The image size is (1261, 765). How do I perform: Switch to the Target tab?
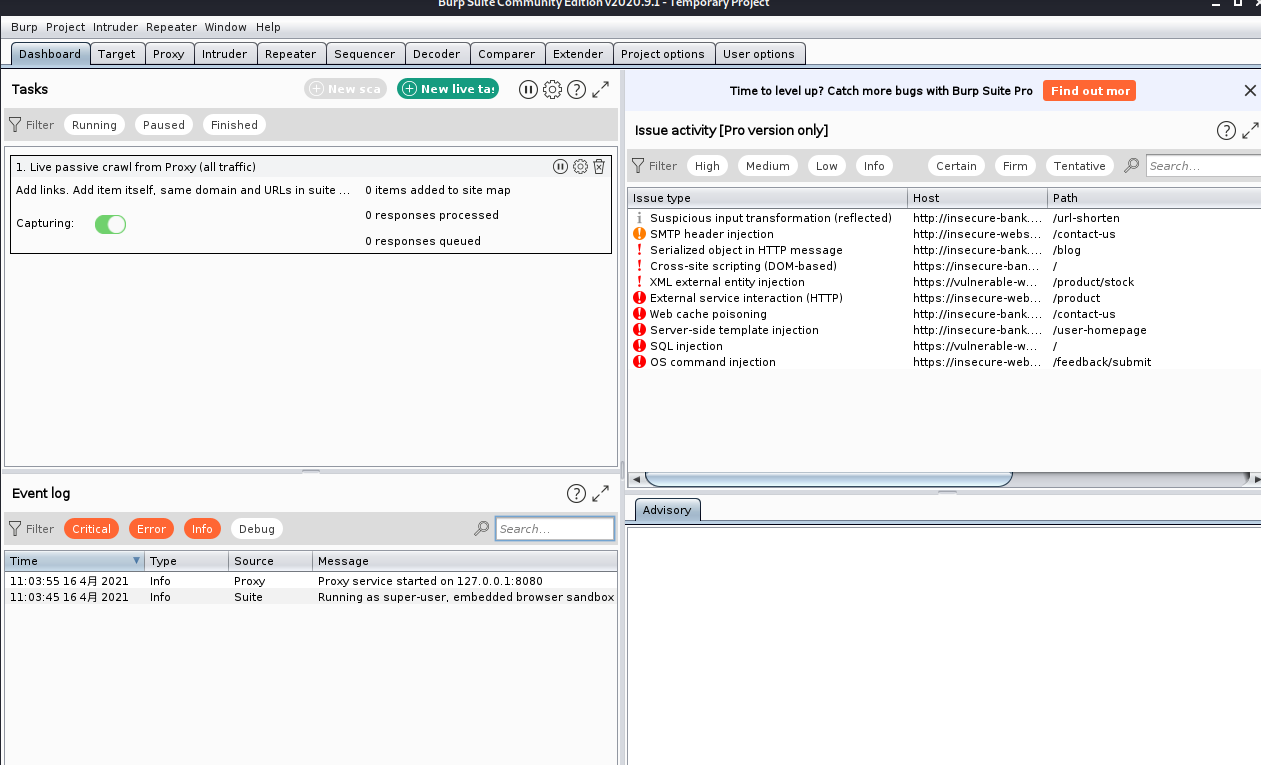pyautogui.click(x=117, y=54)
